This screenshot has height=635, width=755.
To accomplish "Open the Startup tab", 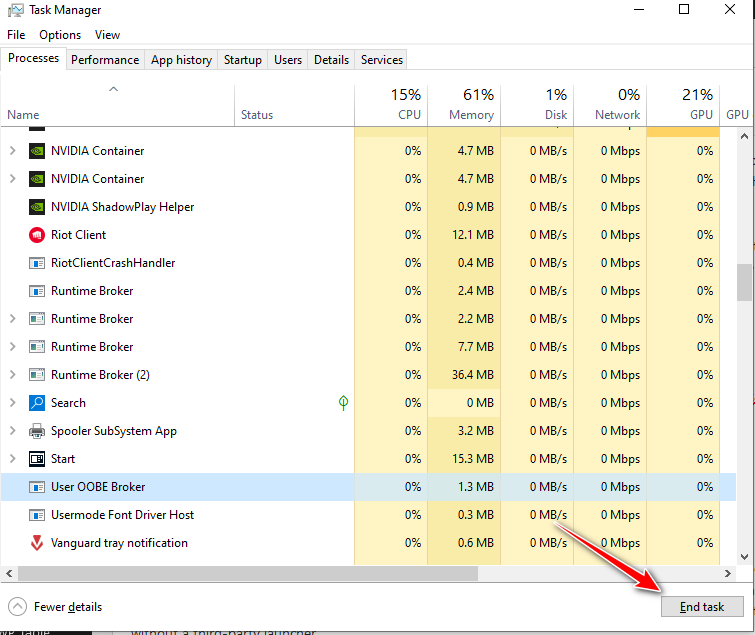I will [x=242, y=60].
